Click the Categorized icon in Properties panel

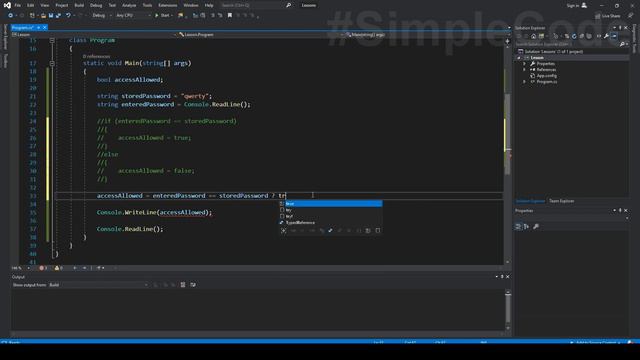(x=518, y=227)
